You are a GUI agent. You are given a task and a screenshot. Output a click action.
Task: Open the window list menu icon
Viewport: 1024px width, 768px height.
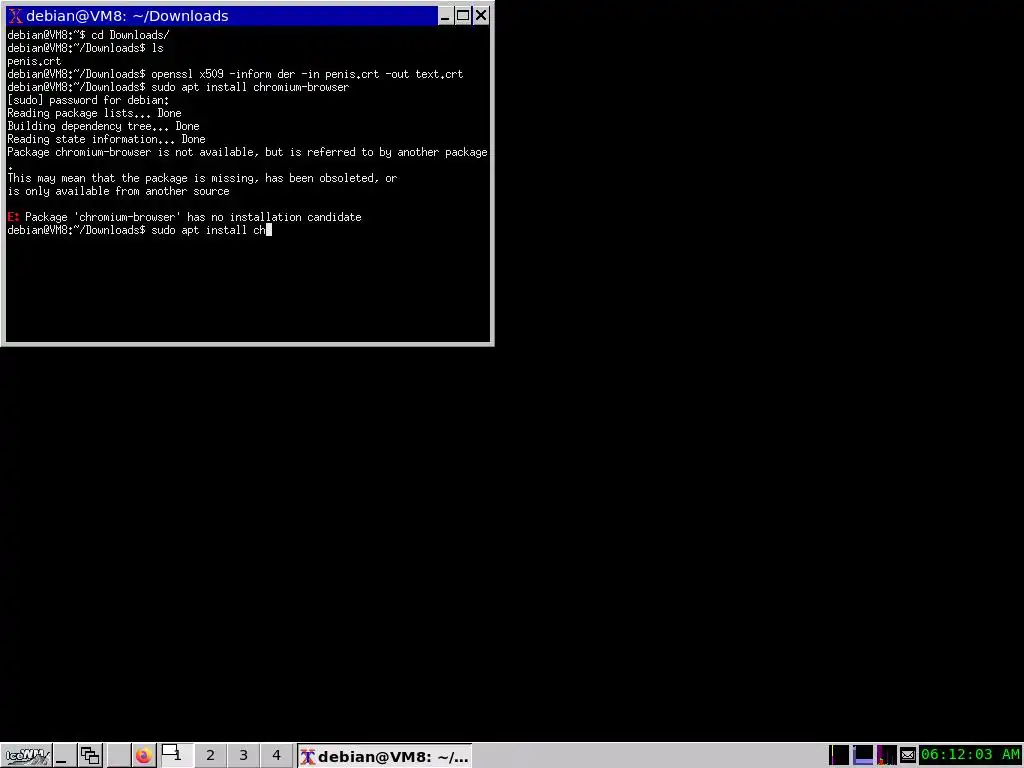click(90, 756)
